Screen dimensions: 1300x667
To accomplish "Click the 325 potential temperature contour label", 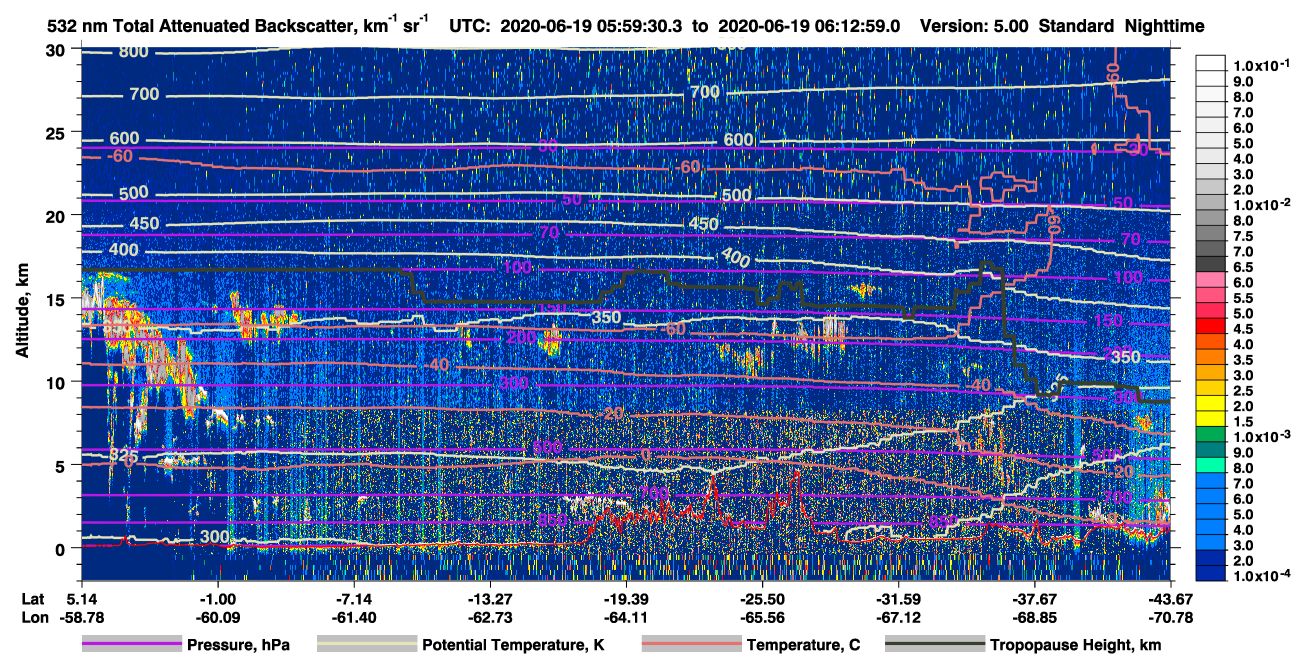I will point(123,456).
